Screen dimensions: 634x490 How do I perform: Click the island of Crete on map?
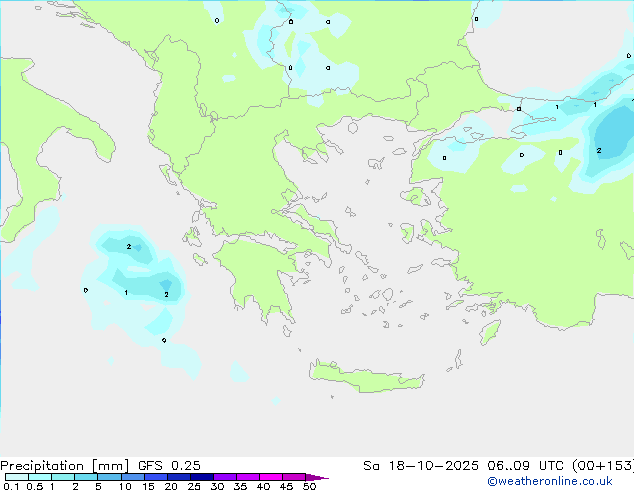click(x=366, y=377)
